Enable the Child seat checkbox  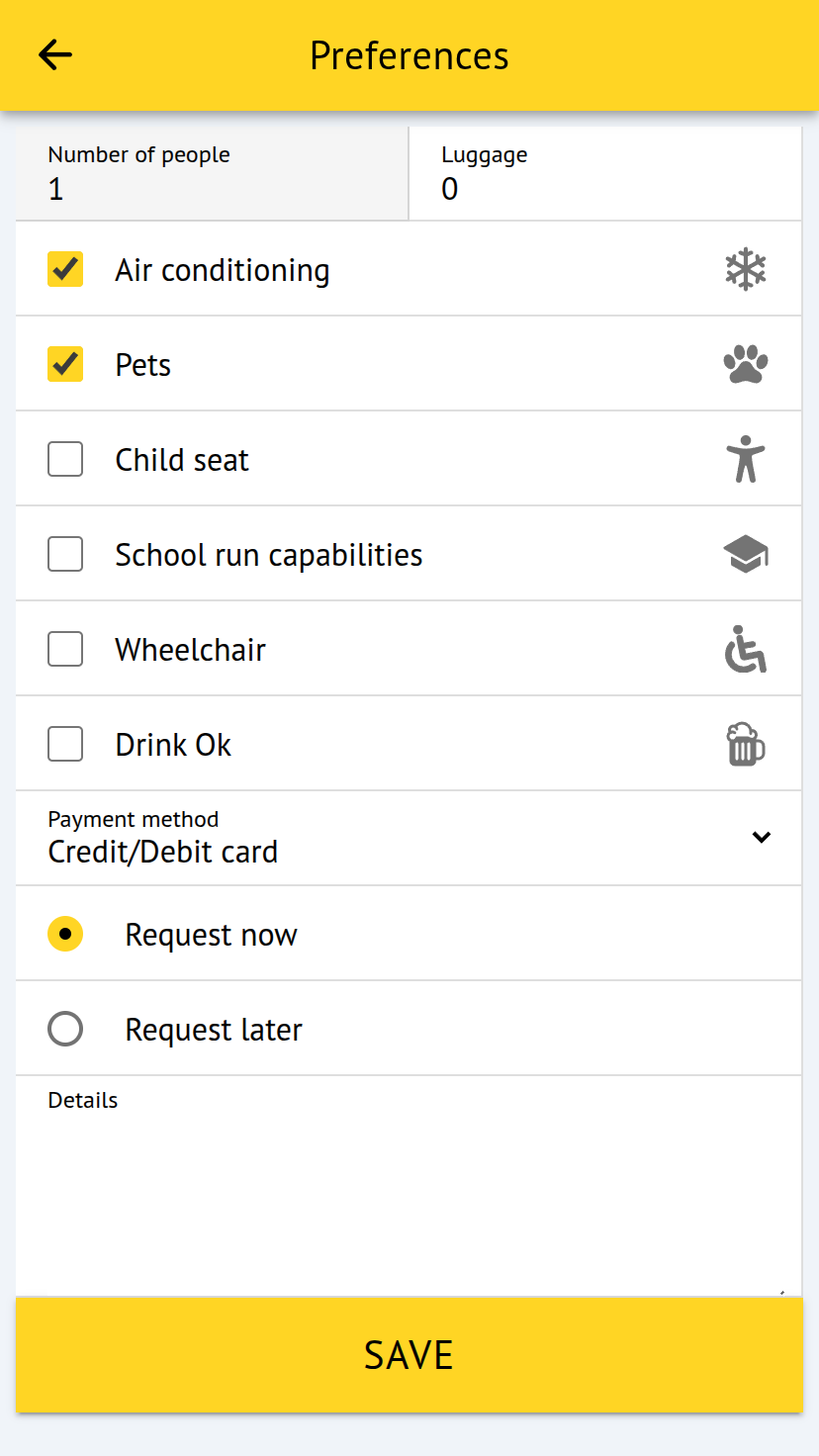[65, 459]
